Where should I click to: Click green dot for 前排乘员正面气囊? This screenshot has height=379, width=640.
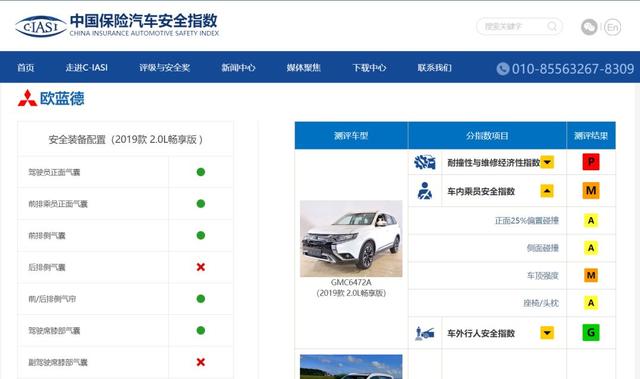coord(200,204)
